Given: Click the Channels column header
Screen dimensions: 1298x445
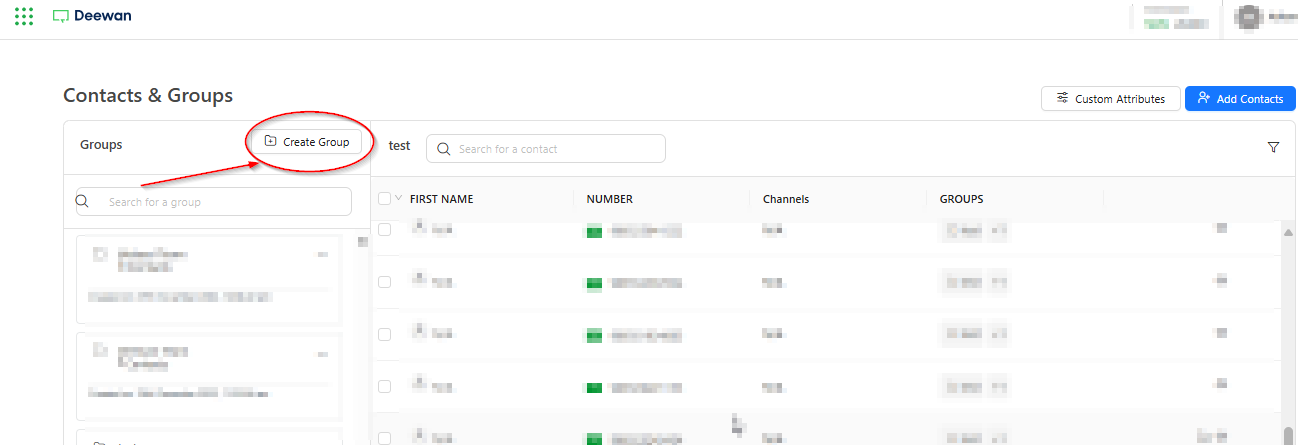Looking at the screenshot, I should (786, 199).
